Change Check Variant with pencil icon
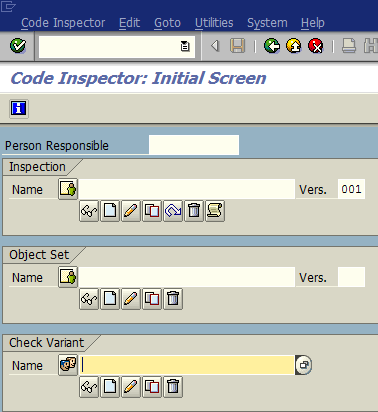Viewport: 378px width, 412px height. [131, 387]
